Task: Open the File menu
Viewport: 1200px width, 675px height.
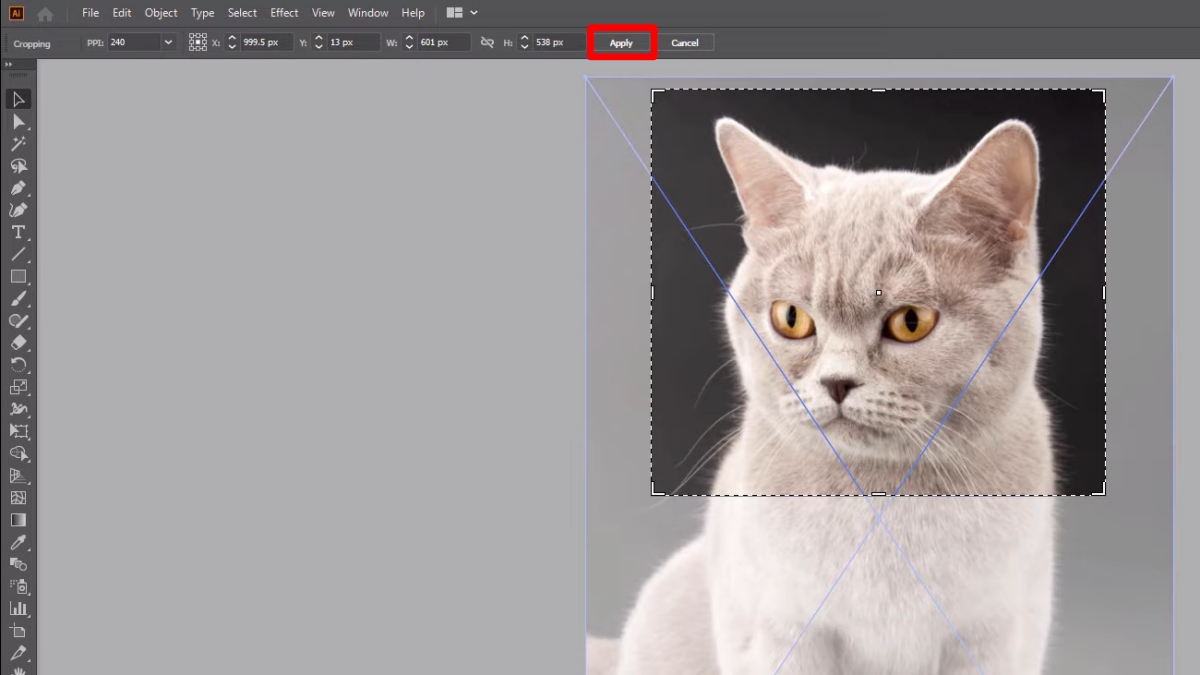Action: pos(91,13)
